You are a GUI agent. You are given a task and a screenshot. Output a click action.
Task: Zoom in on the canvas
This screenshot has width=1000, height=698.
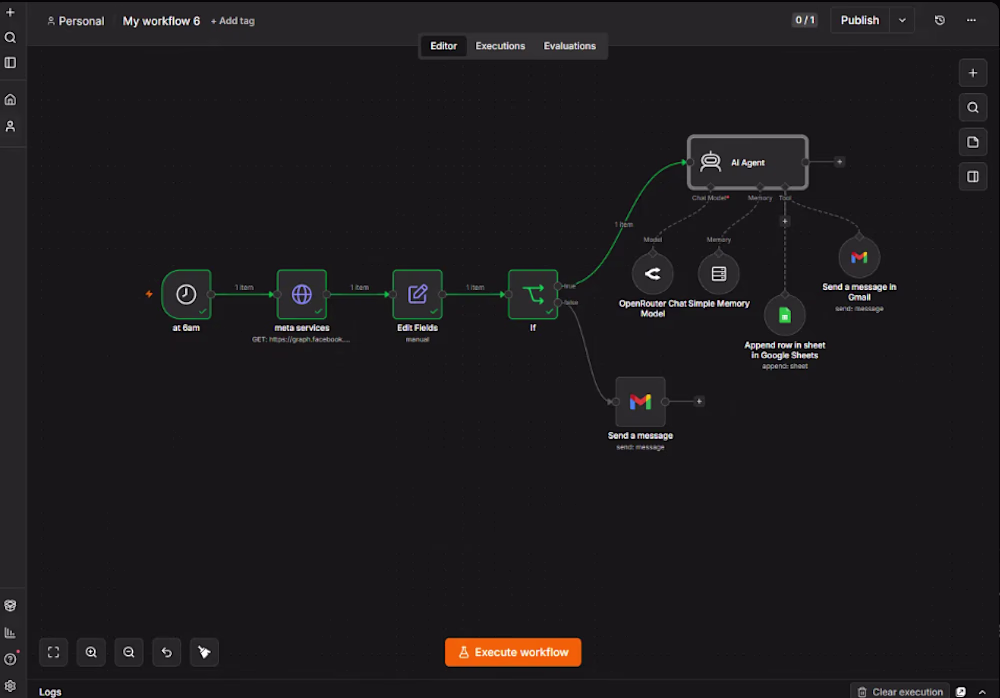pos(91,652)
